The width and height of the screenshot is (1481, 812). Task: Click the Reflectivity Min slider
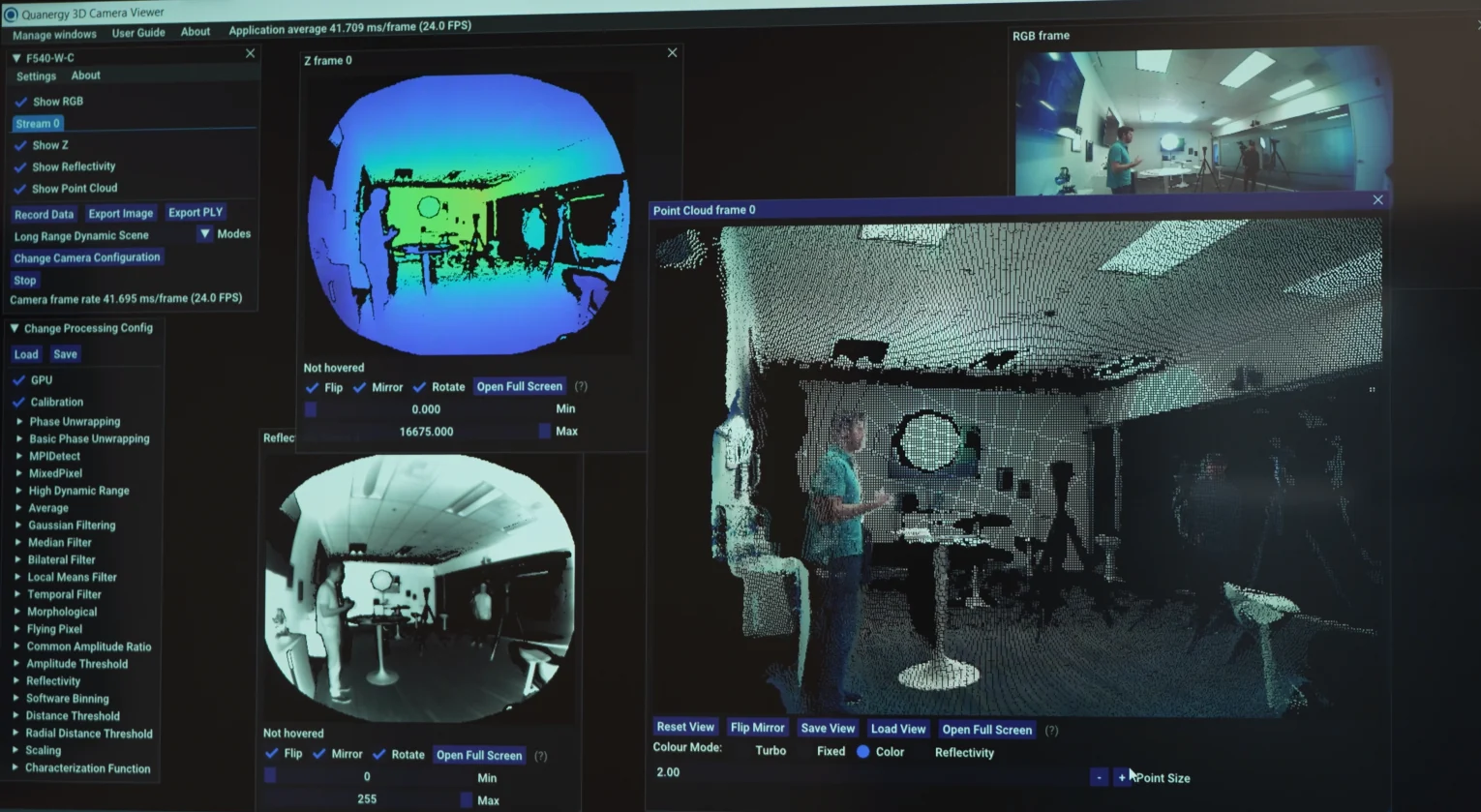pos(368,776)
